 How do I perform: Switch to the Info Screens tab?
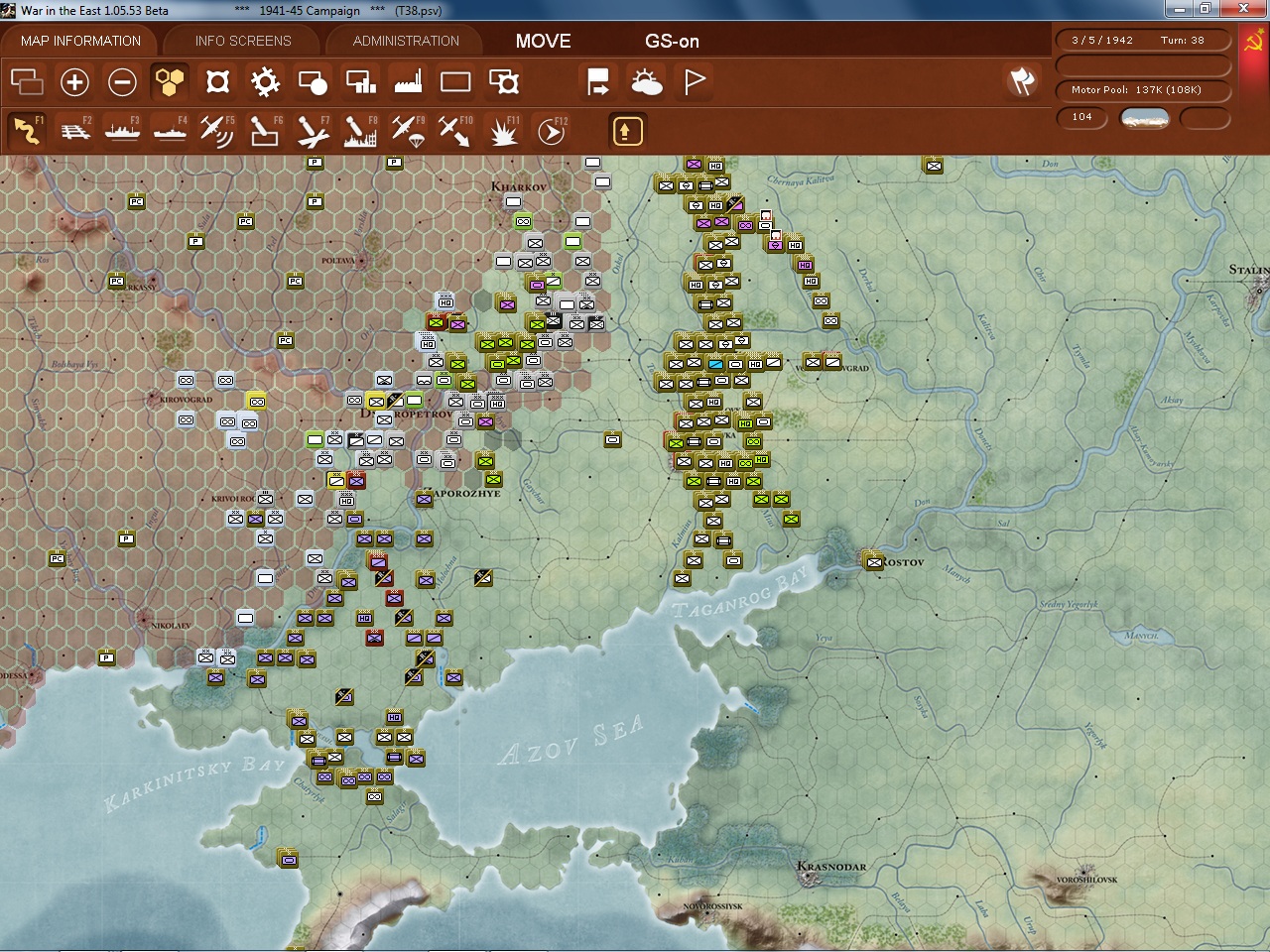click(243, 41)
